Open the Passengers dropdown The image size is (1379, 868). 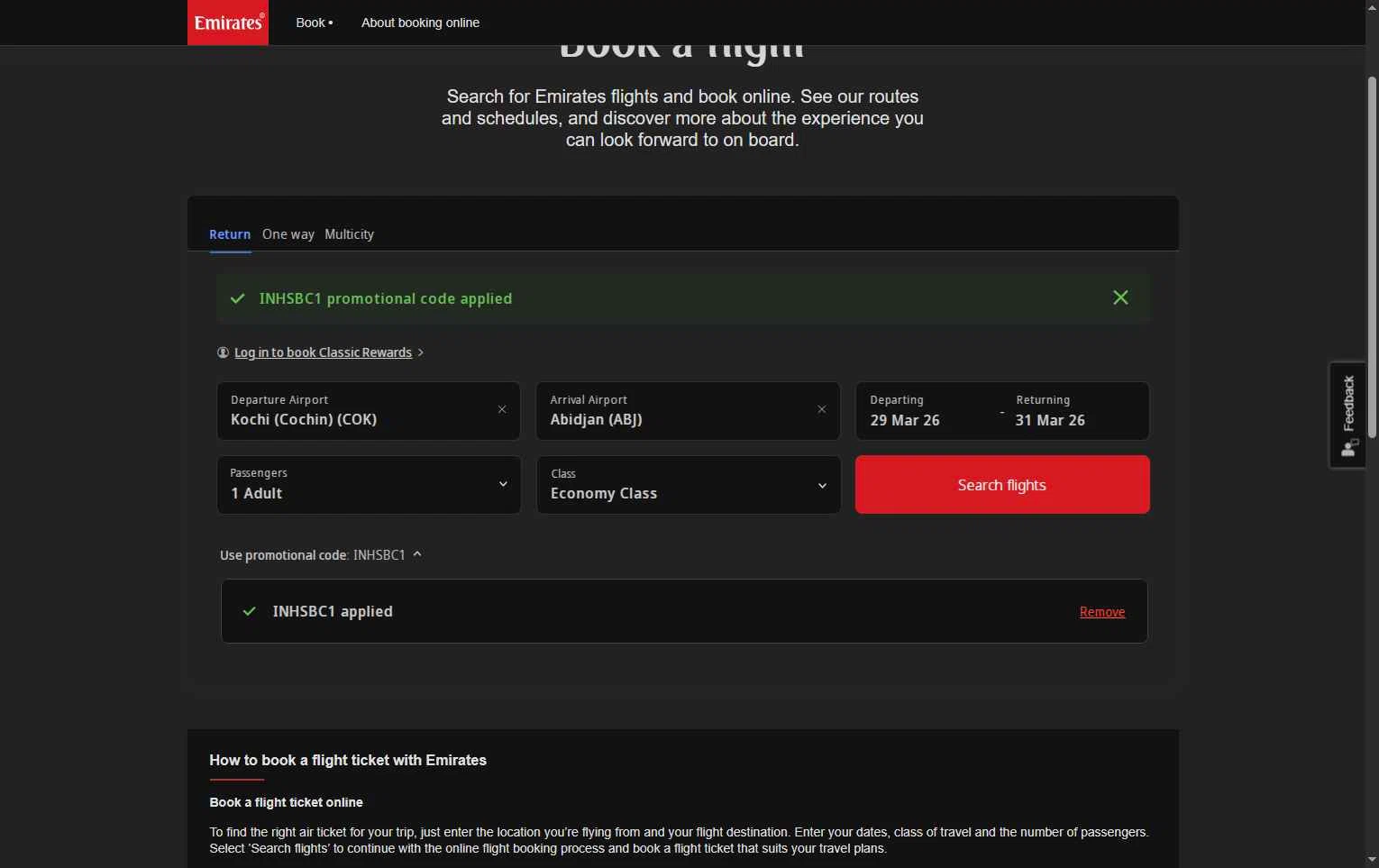coord(369,485)
